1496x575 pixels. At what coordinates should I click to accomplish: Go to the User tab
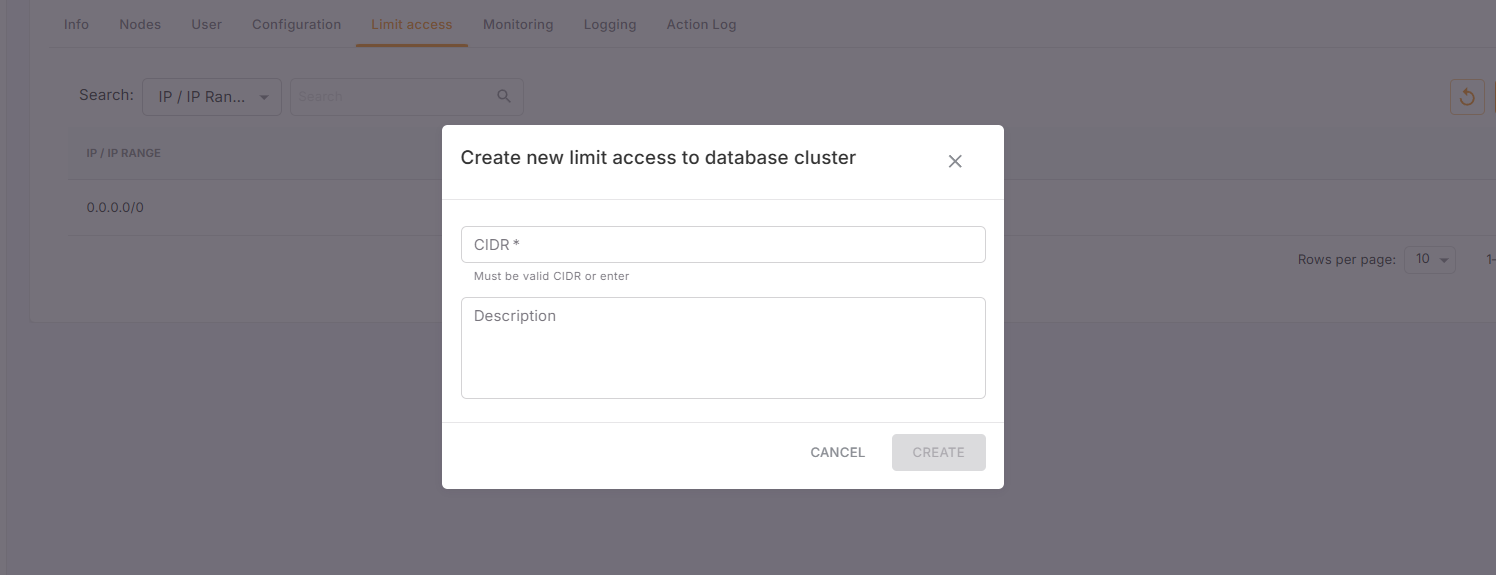(206, 24)
